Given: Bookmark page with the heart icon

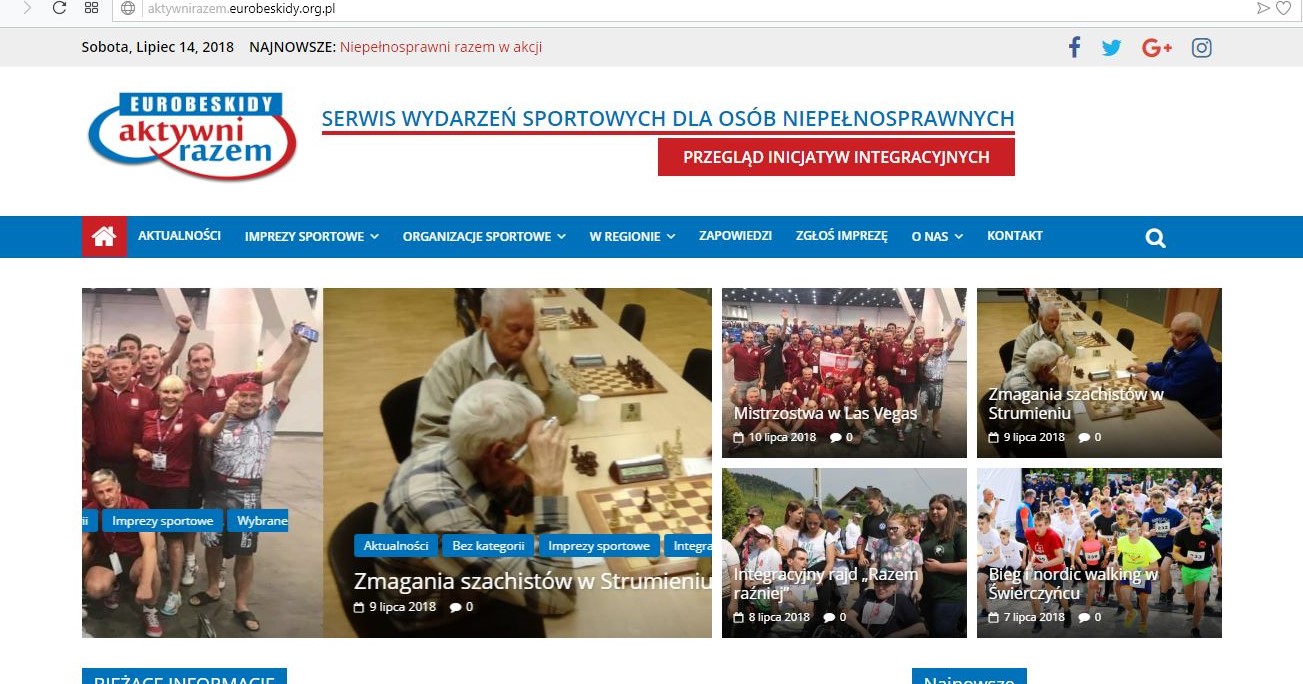Looking at the screenshot, I should point(1284,8).
